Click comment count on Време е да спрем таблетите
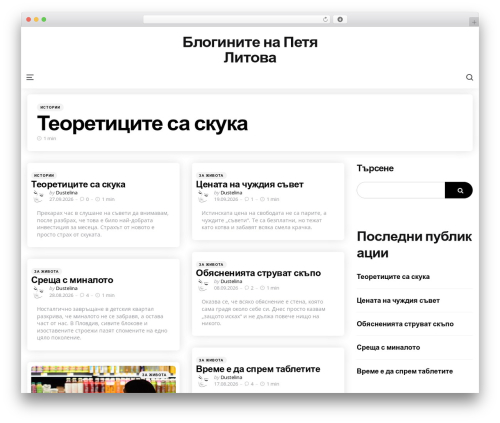 pyautogui.click(x=249, y=384)
